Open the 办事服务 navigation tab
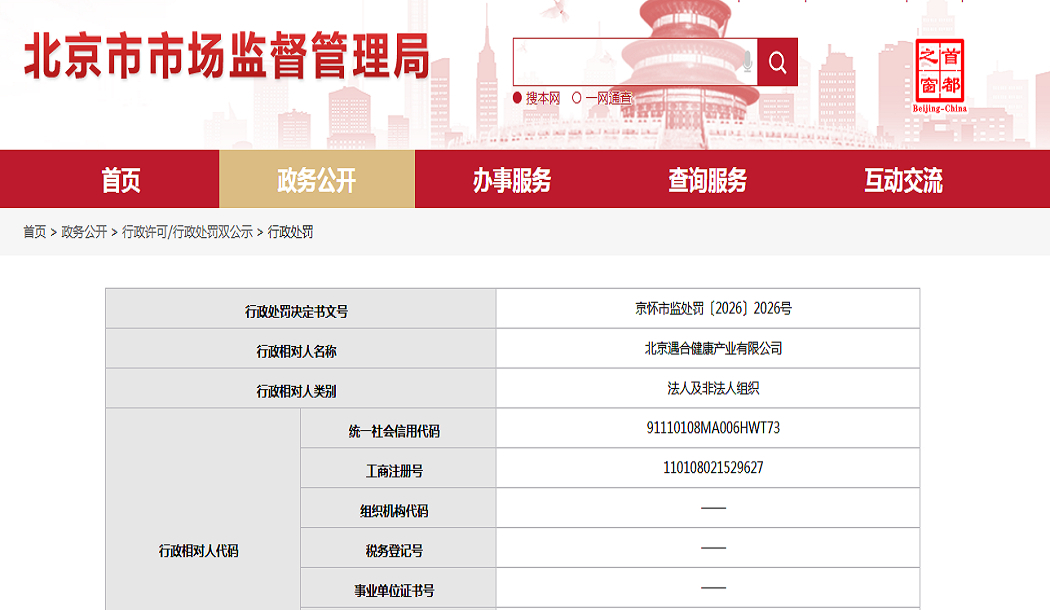 pos(512,179)
